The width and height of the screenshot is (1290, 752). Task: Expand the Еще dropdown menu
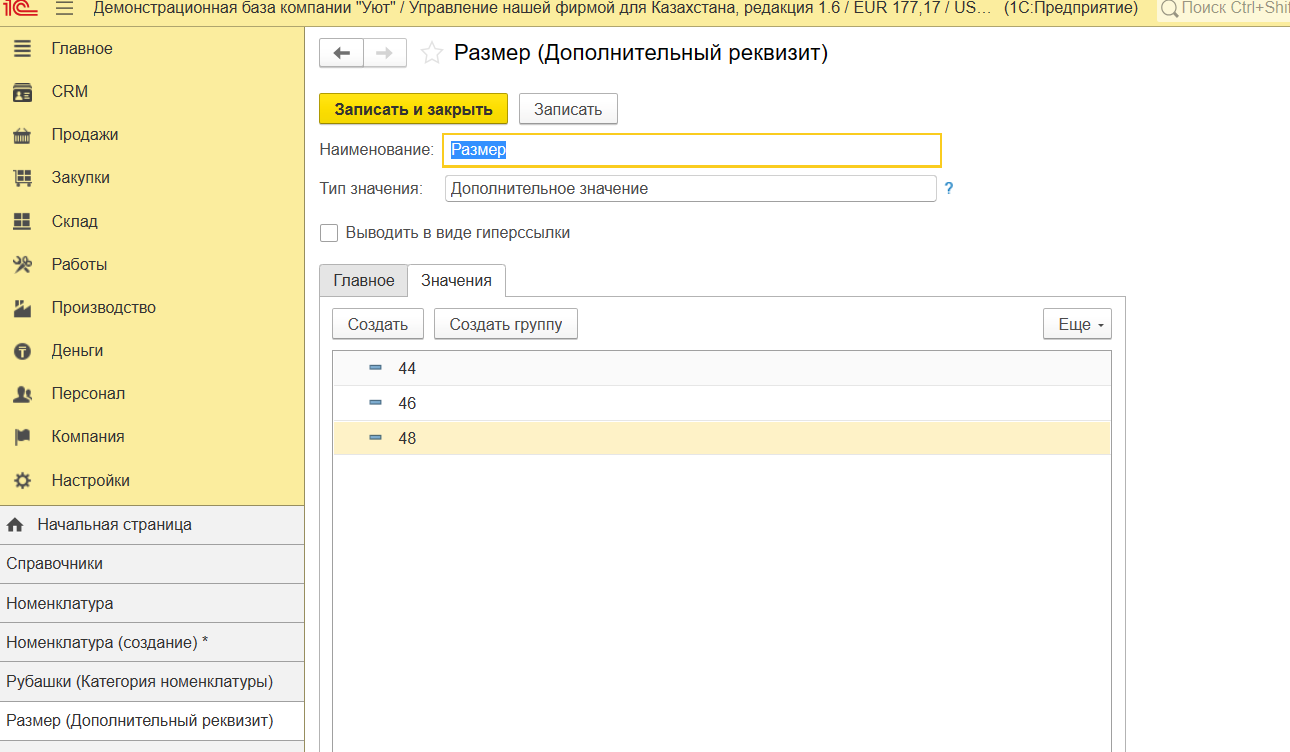click(x=1076, y=324)
